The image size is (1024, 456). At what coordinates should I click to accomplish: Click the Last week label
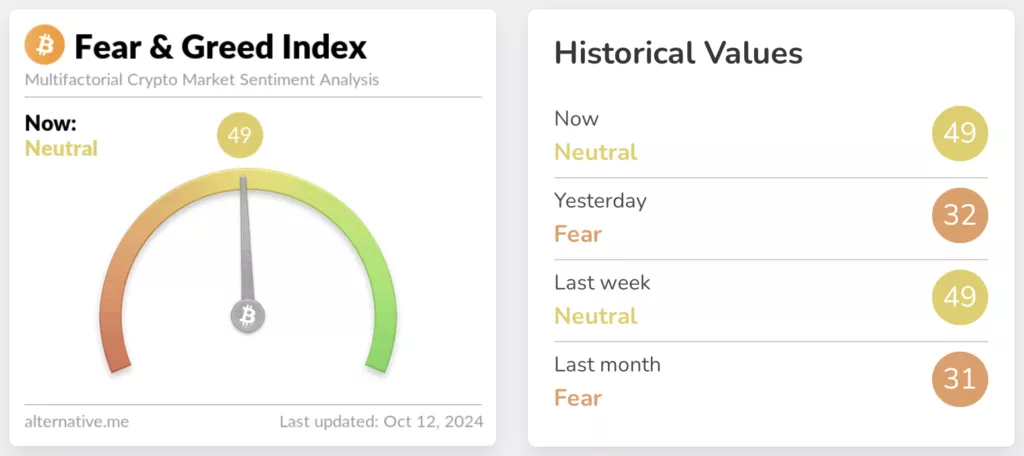click(602, 283)
